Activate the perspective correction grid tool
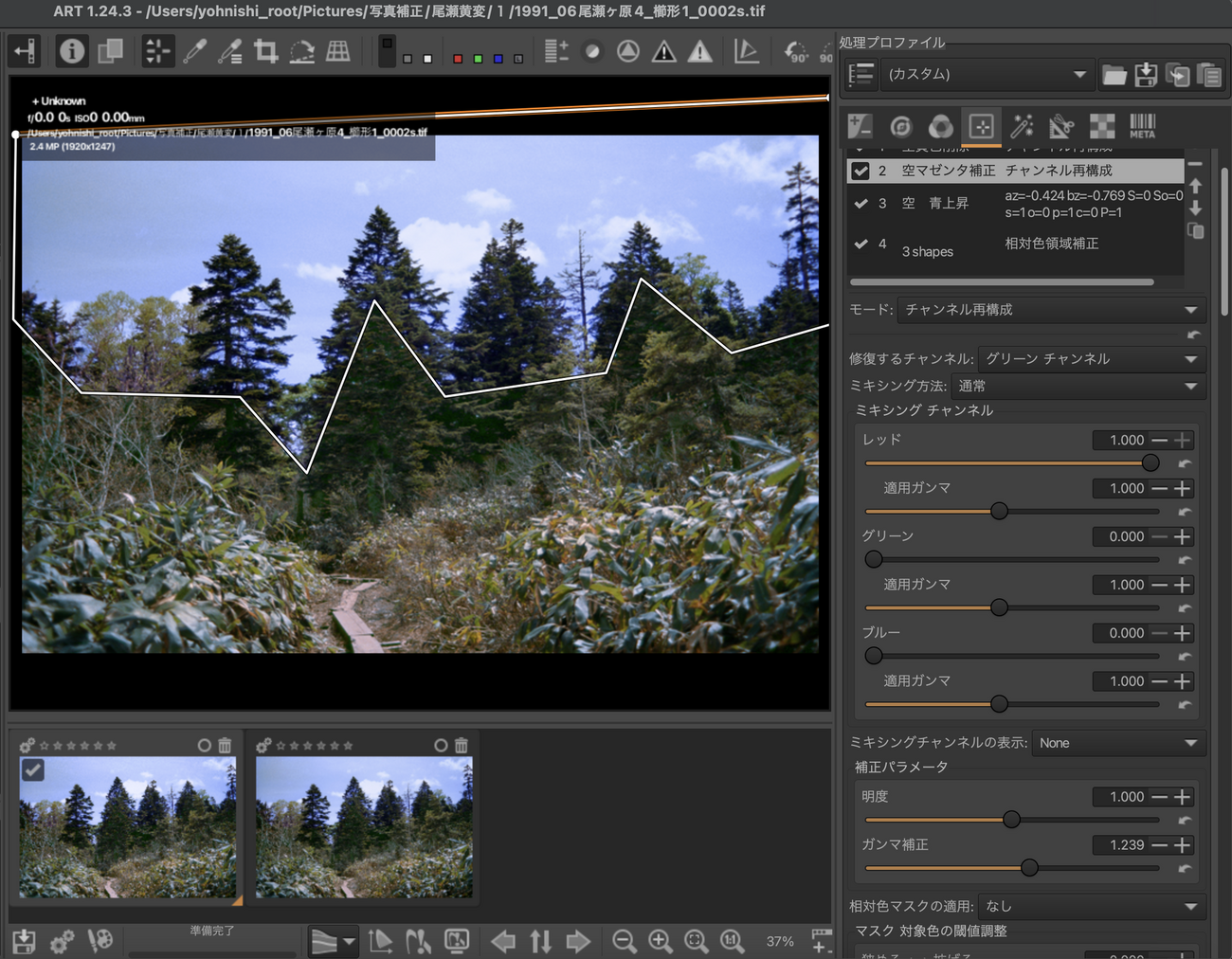This screenshot has height=959, width=1232. [338, 51]
